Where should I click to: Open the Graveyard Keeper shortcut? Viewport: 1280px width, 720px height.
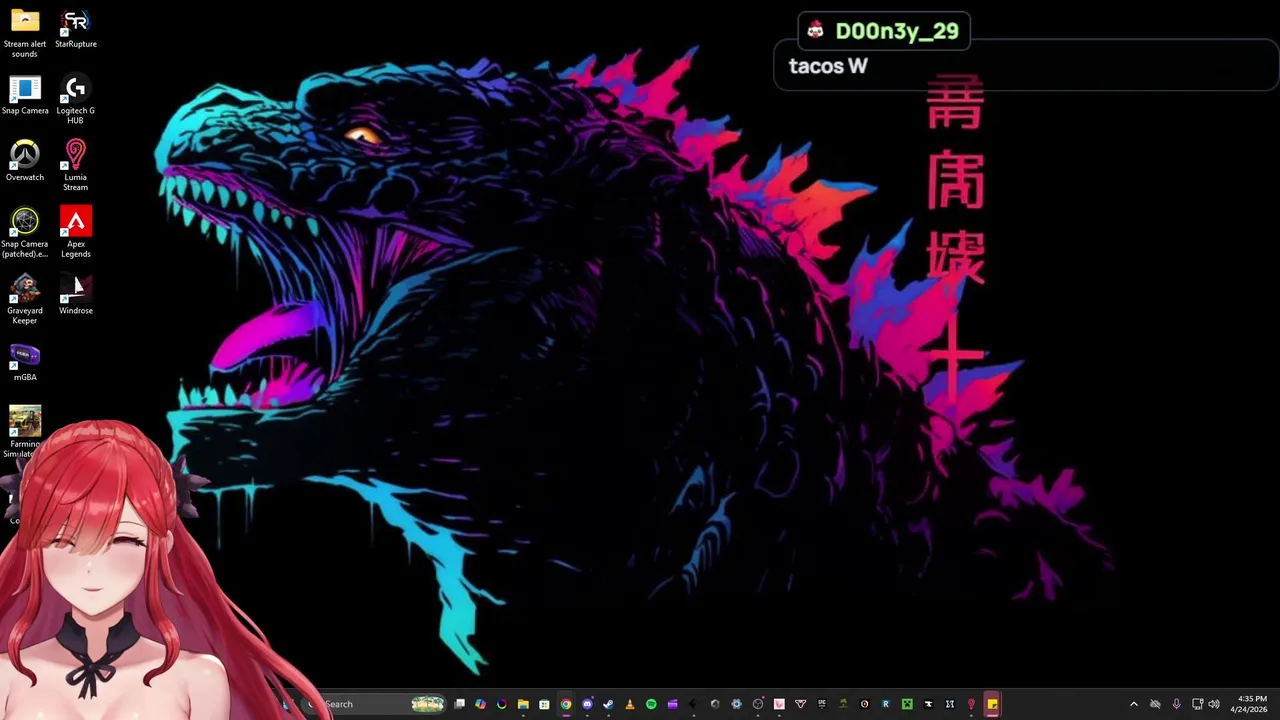25,300
